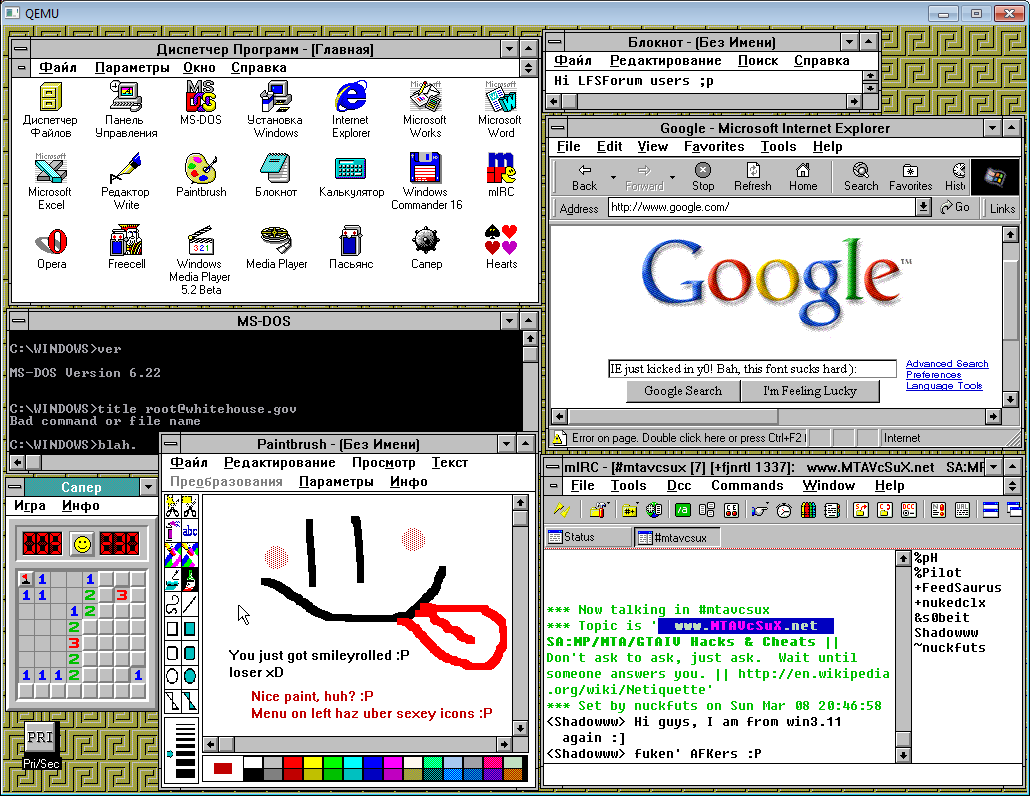Select the yellow color in Paintbrush palette

(313, 763)
